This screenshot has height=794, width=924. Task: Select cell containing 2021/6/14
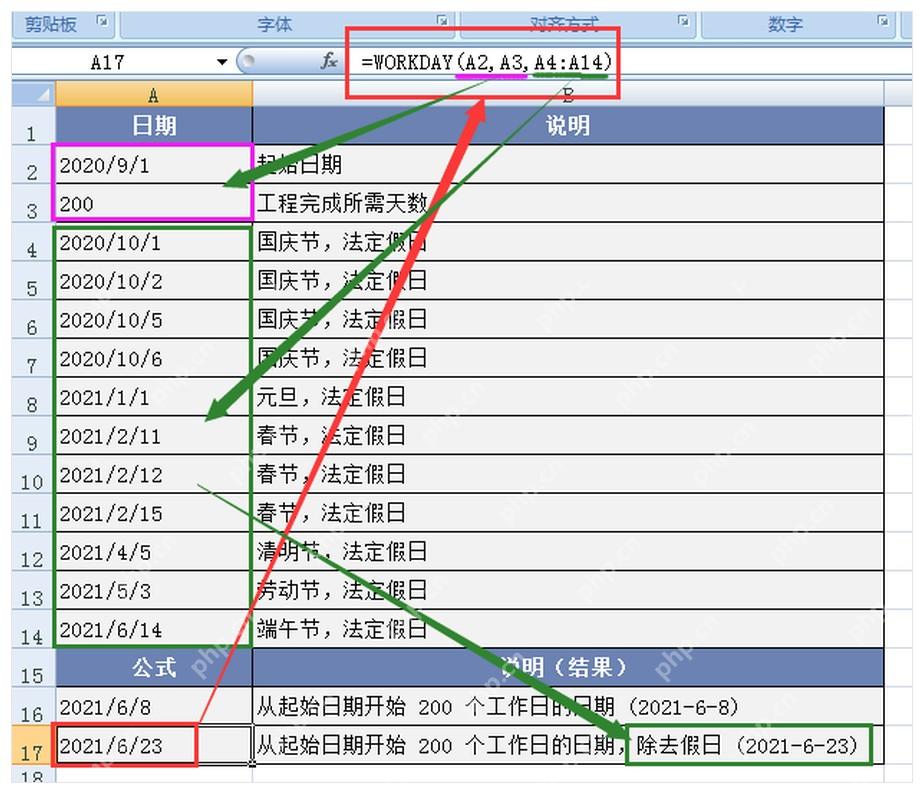pos(154,630)
